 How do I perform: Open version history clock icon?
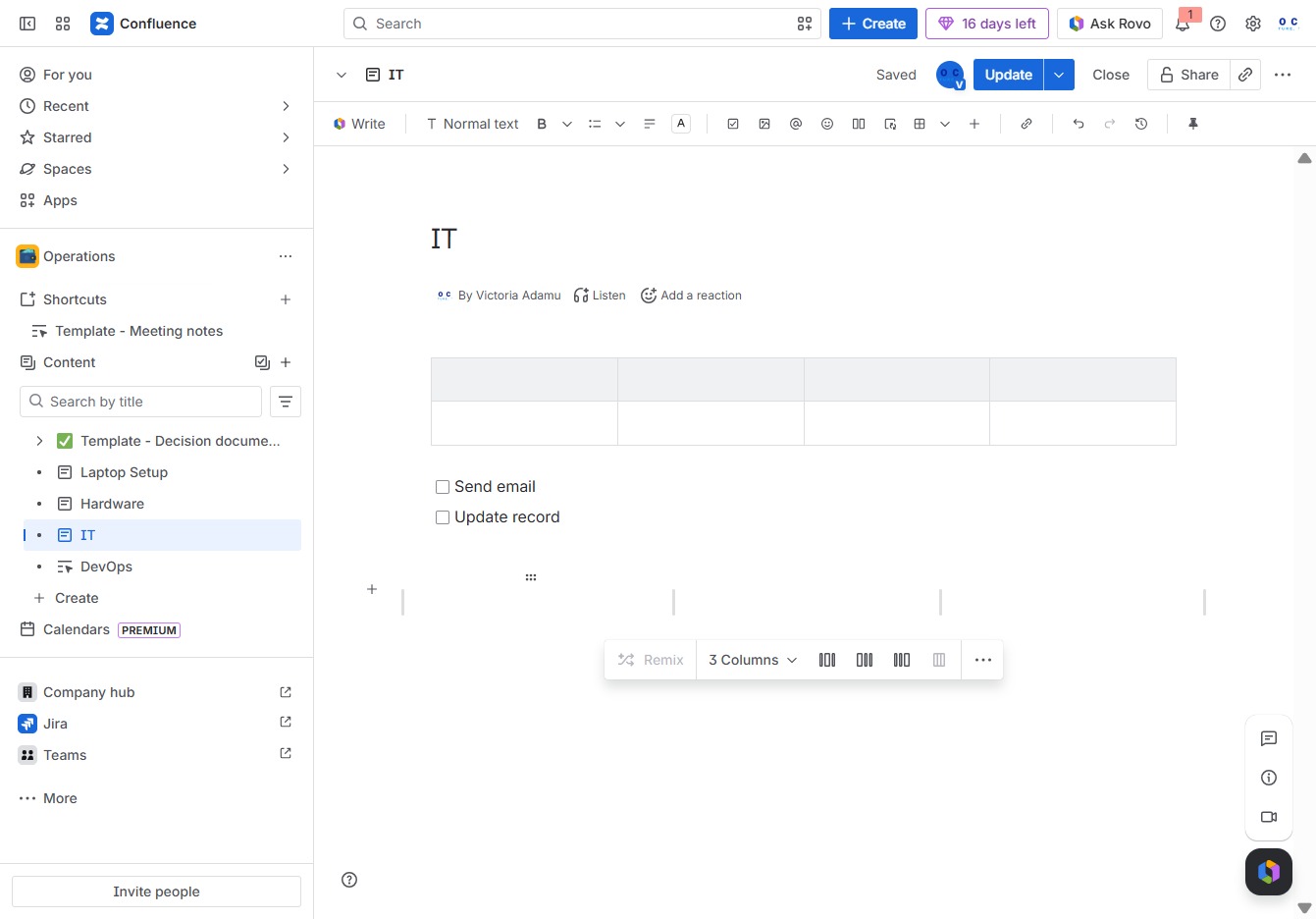[x=1141, y=124]
